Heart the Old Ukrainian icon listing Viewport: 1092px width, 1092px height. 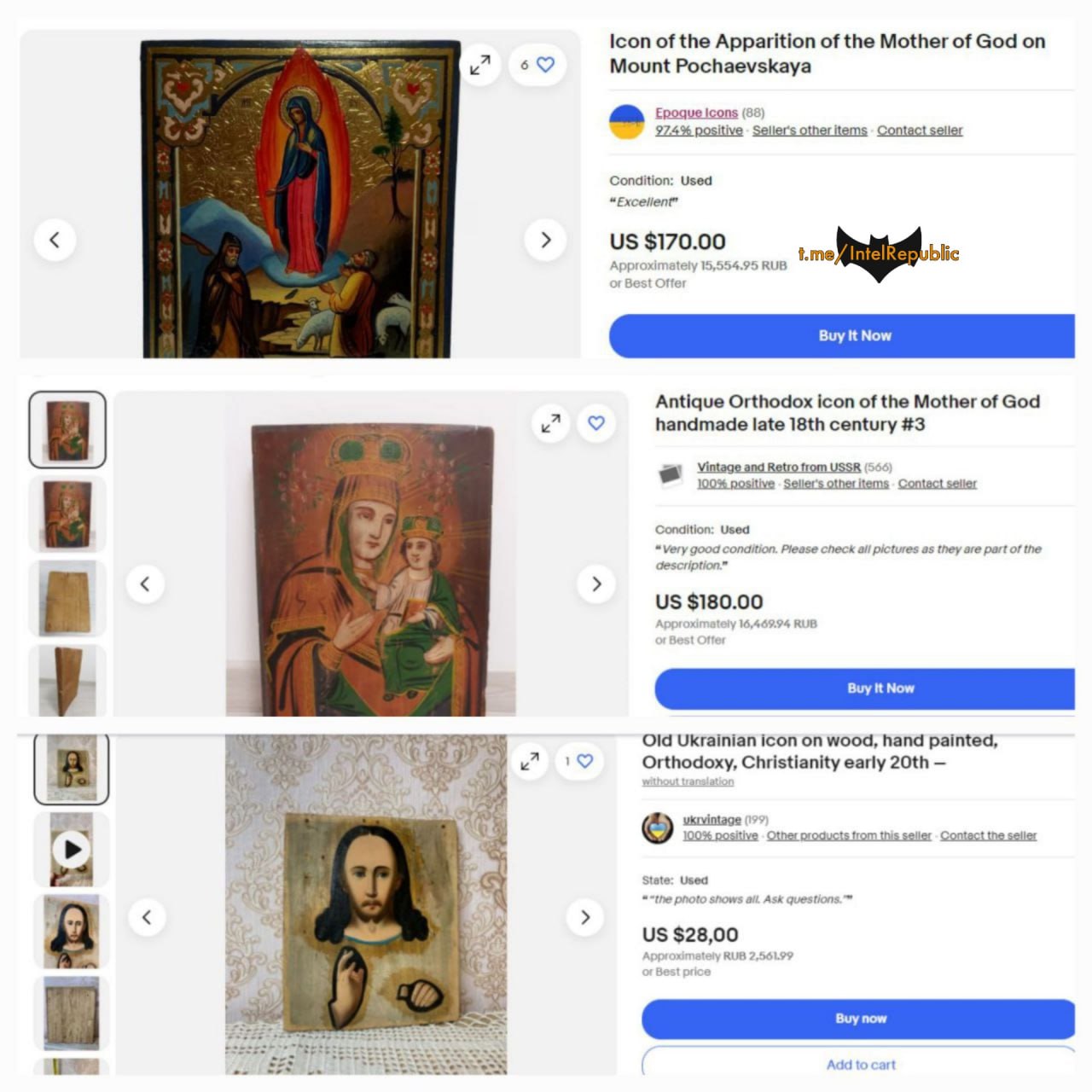click(578, 761)
